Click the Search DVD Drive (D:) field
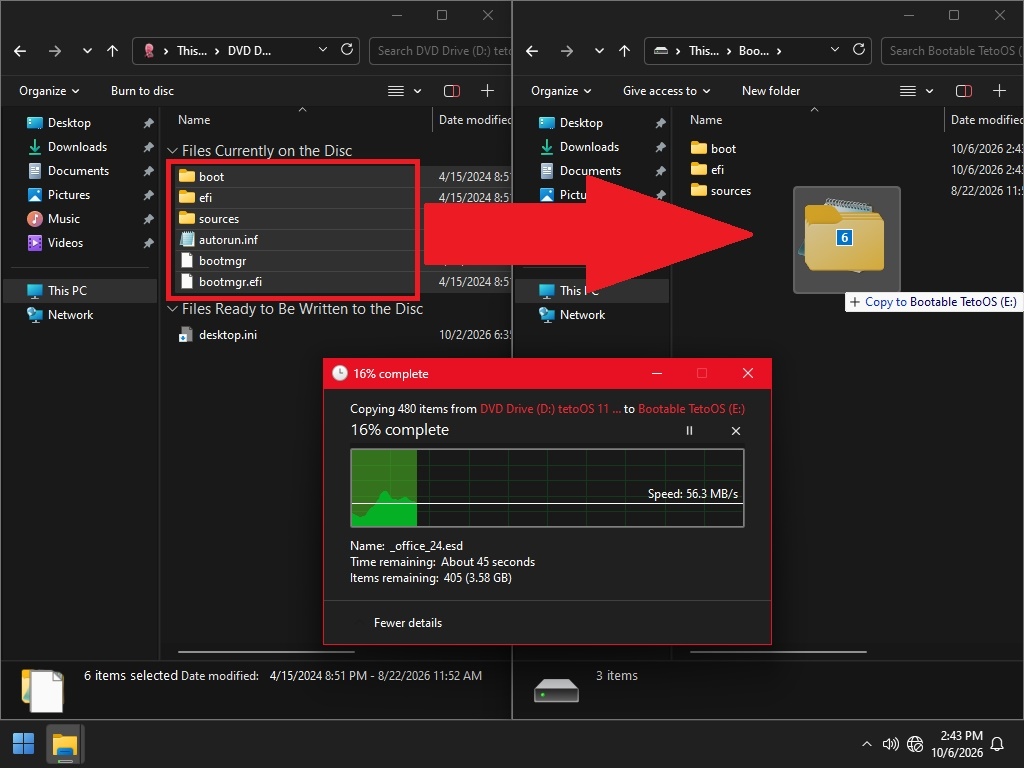This screenshot has width=1024, height=768. 441,51
